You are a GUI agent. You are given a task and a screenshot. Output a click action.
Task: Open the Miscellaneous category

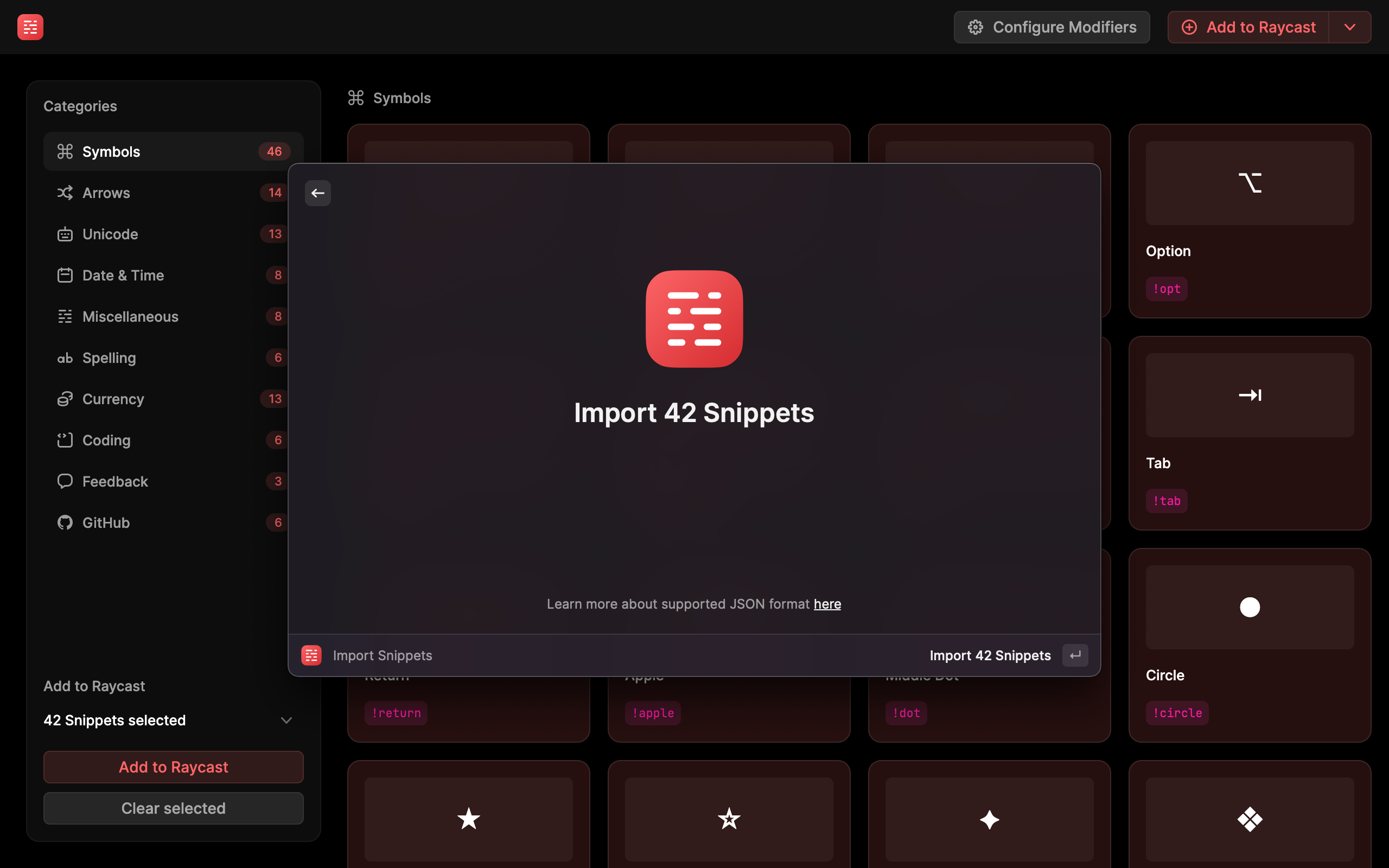(173, 316)
